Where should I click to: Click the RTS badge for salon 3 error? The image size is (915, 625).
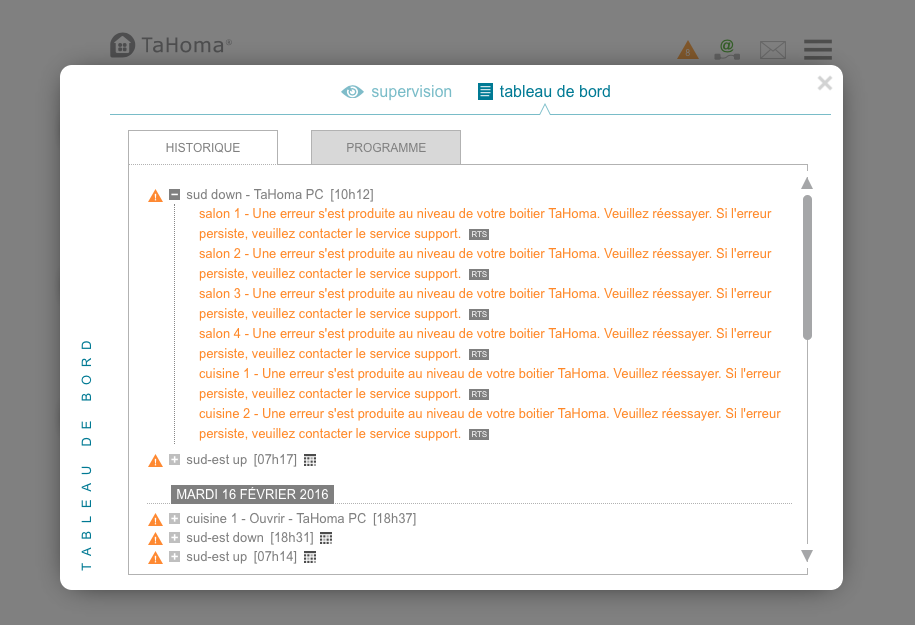pyautogui.click(x=479, y=314)
